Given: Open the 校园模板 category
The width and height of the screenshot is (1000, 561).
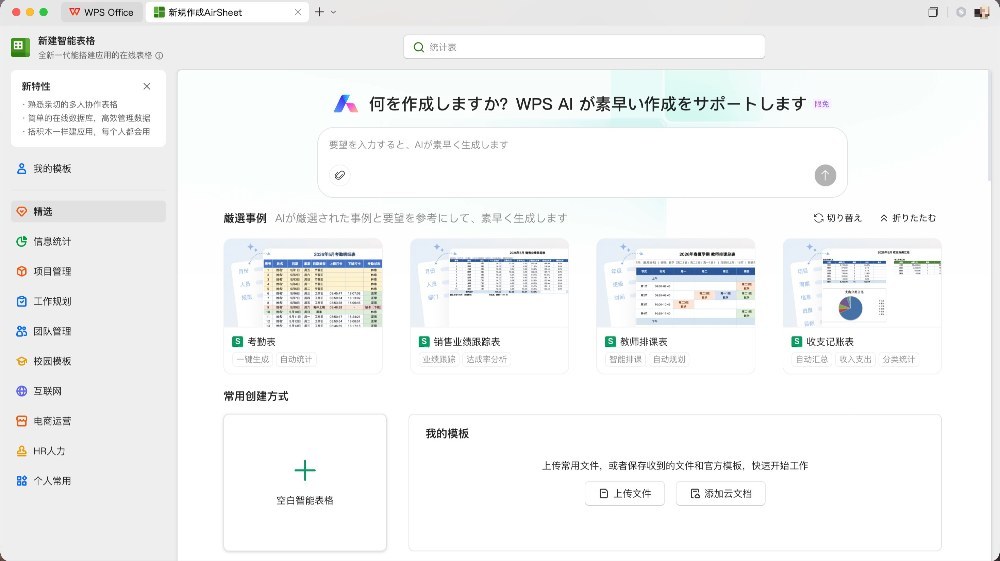Looking at the screenshot, I should click(88, 361).
